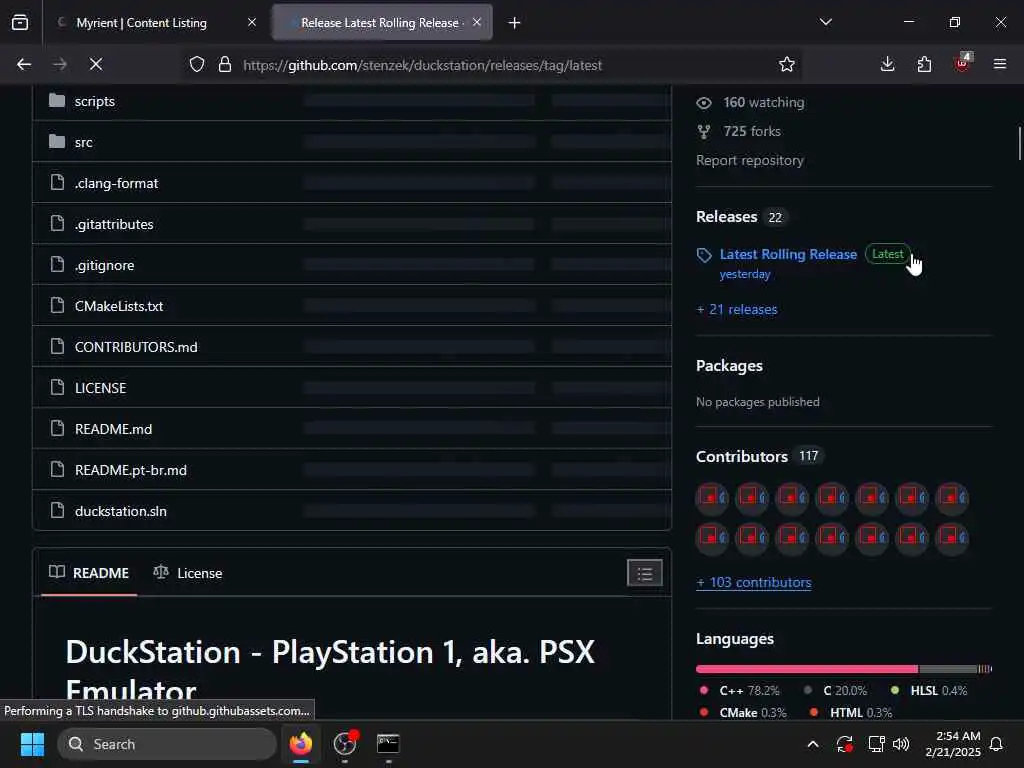
Task: Open the Packages heading link
Action: pyautogui.click(x=729, y=366)
